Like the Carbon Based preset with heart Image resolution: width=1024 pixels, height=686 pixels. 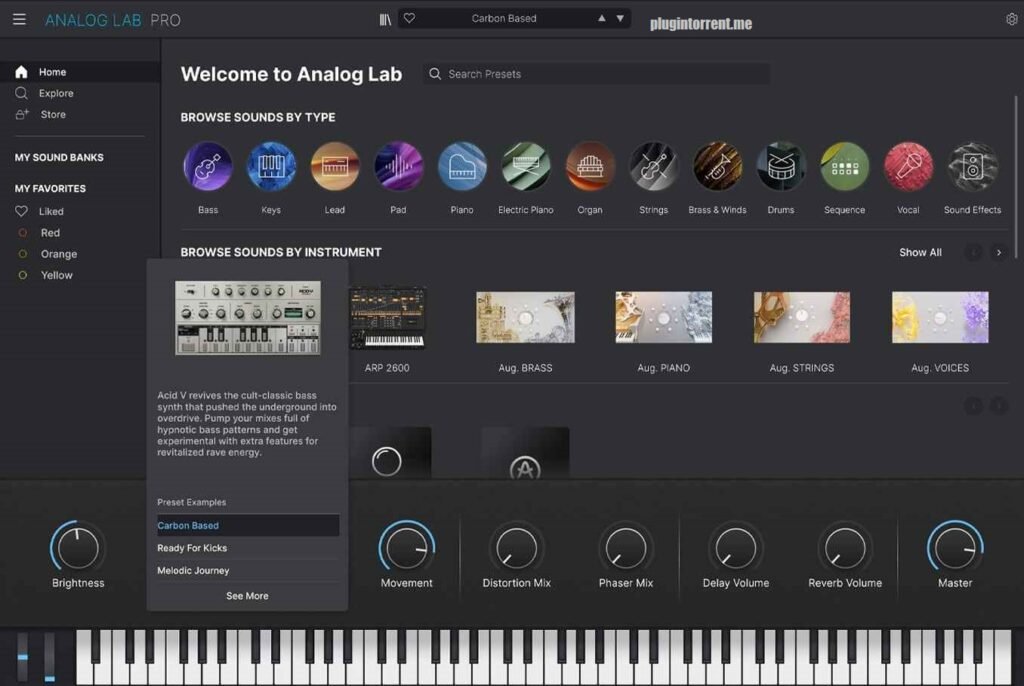pyautogui.click(x=409, y=18)
